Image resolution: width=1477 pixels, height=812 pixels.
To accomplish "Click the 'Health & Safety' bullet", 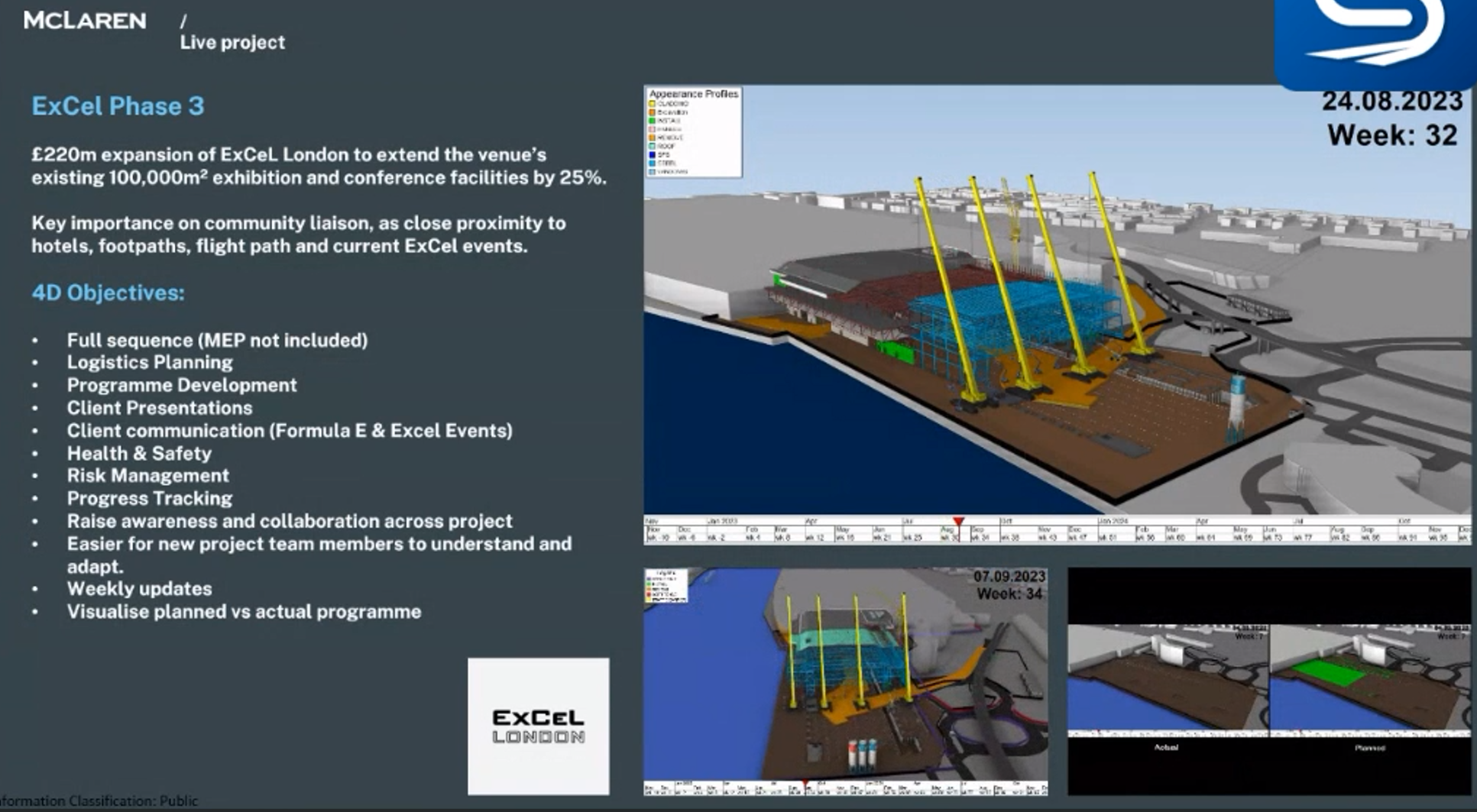I will click(139, 453).
